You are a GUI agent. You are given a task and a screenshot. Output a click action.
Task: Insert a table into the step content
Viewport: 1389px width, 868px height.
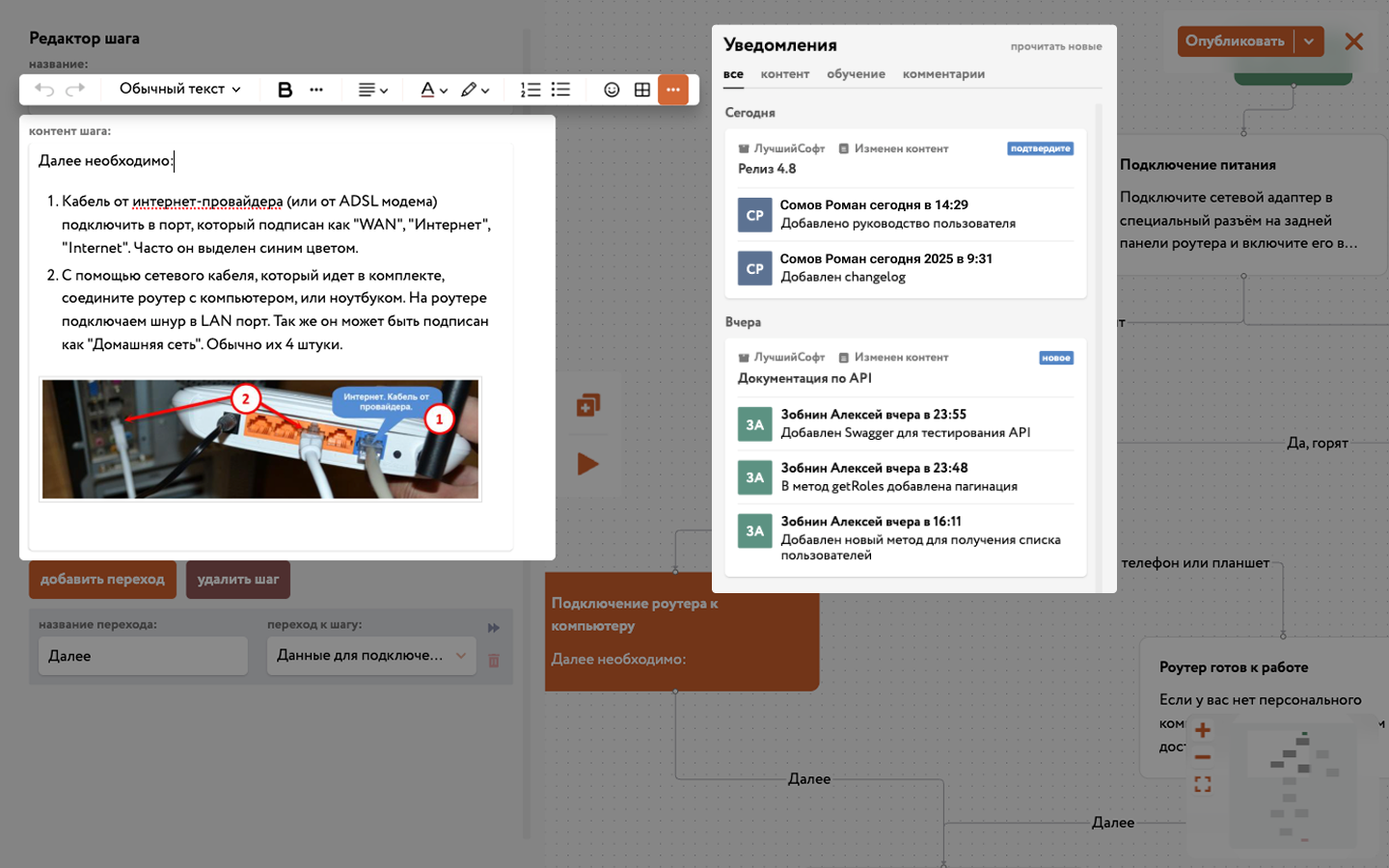642,90
